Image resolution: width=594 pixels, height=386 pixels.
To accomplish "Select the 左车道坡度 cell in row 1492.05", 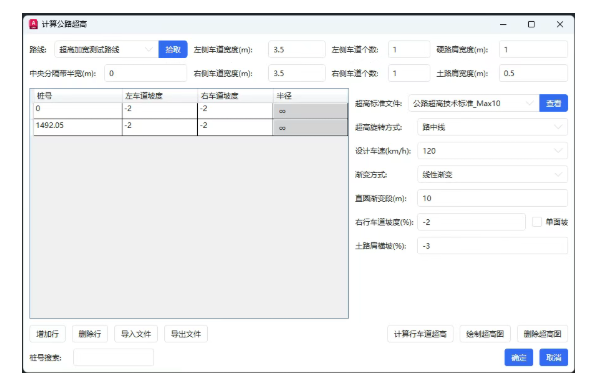I will tap(160, 127).
